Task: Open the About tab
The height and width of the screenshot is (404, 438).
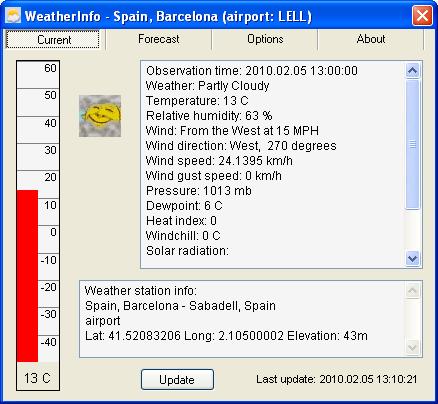Action: [x=371, y=39]
